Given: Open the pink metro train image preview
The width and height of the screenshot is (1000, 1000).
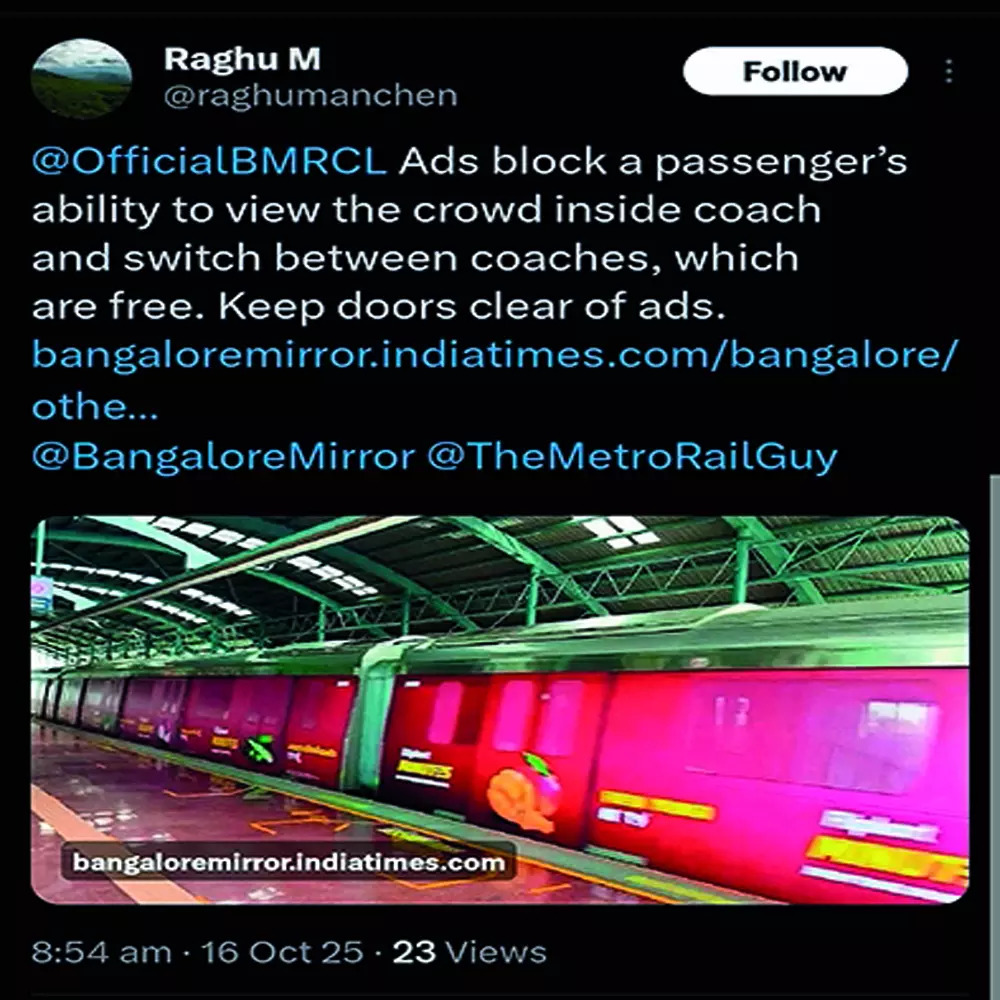Looking at the screenshot, I should 500,710.
